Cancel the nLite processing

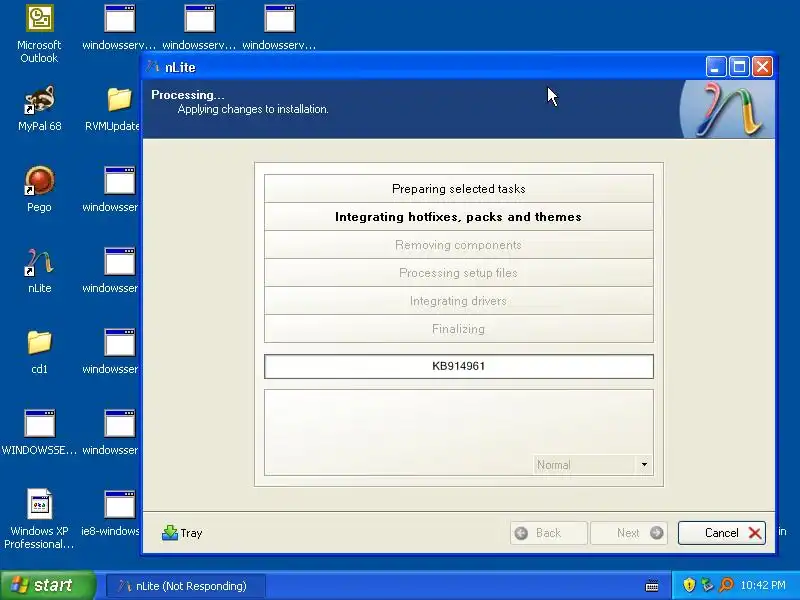coord(721,533)
